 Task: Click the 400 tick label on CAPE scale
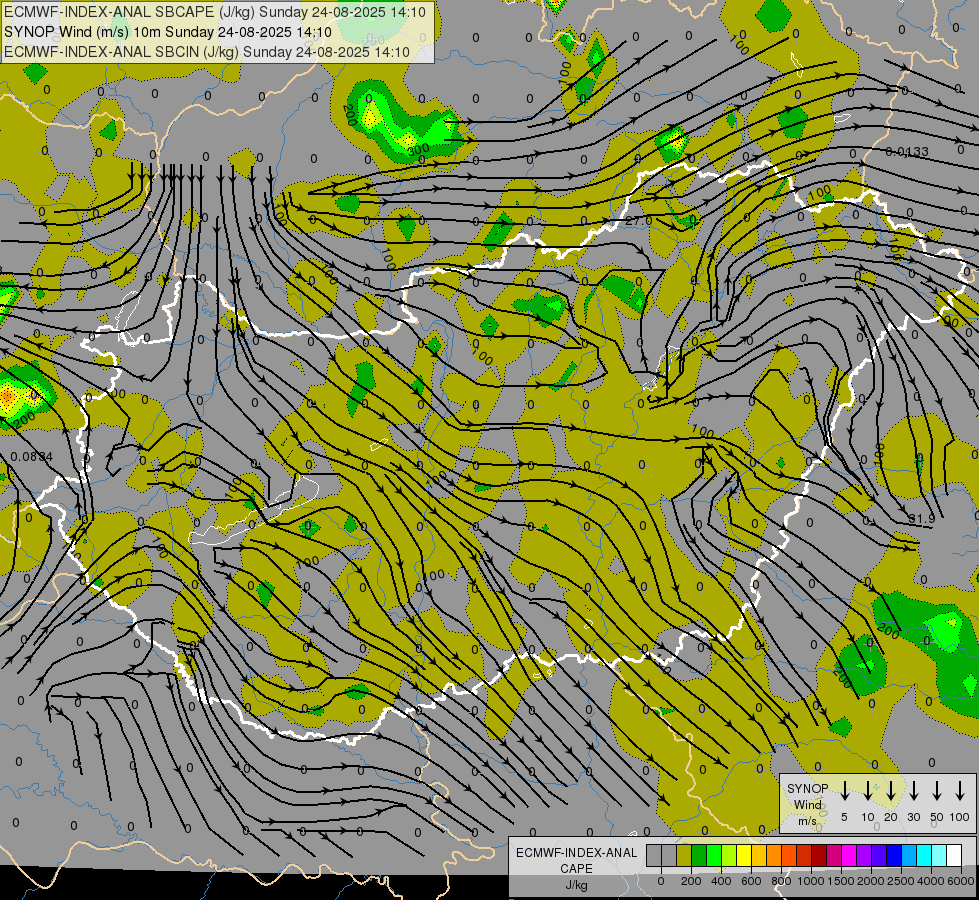point(721,881)
